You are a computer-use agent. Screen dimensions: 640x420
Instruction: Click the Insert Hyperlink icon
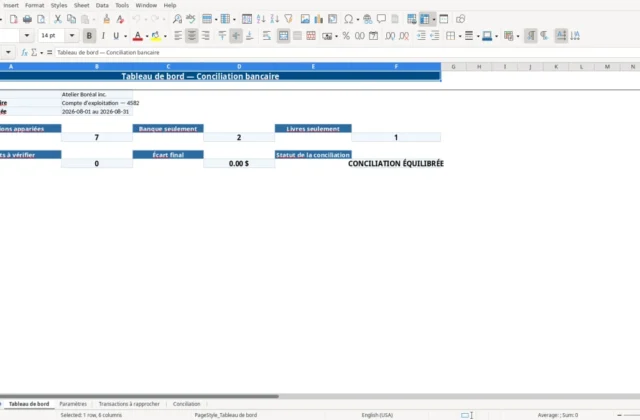coord(367,19)
